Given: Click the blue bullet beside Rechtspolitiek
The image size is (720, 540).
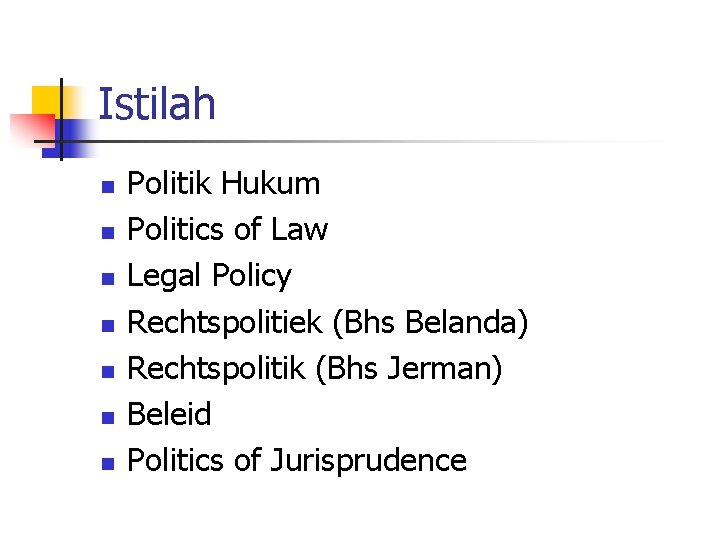Looking at the screenshot, I should (x=108, y=326).
